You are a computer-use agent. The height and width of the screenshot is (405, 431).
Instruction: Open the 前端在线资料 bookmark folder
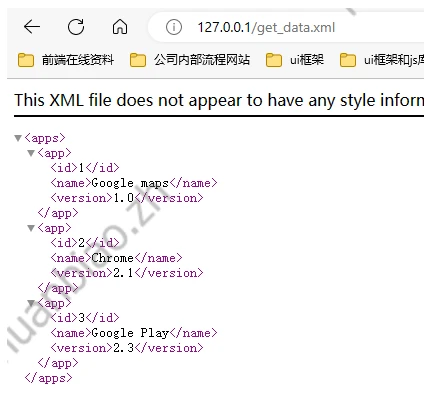point(66,60)
